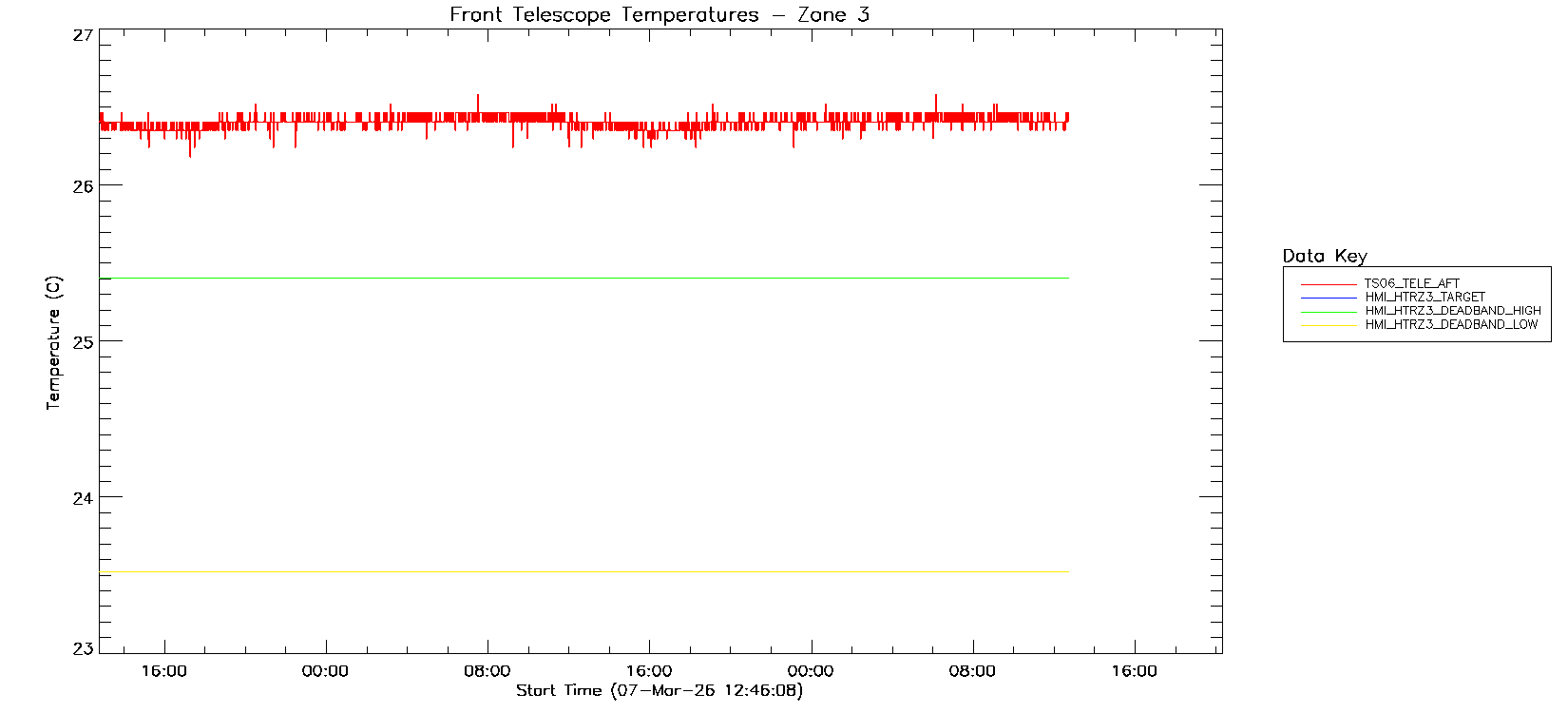The width and height of the screenshot is (1568, 713).
Task: Select the HMI_HTRZ3_TARGET legend label
Action: (x=1425, y=297)
